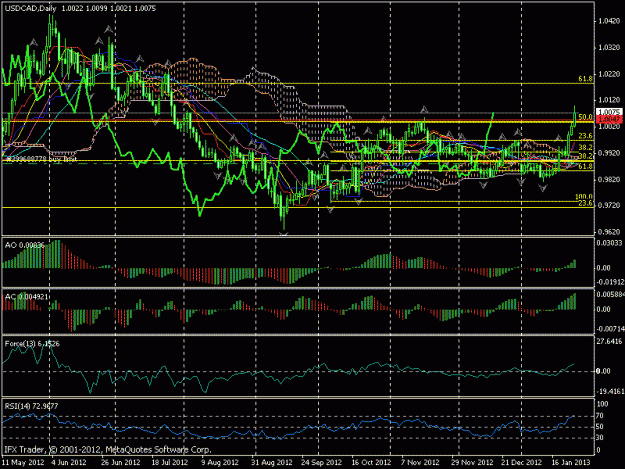Viewport: 625px width, 469px height.
Task: Click the 31 Aug 2012 date label
Action: coord(271,462)
